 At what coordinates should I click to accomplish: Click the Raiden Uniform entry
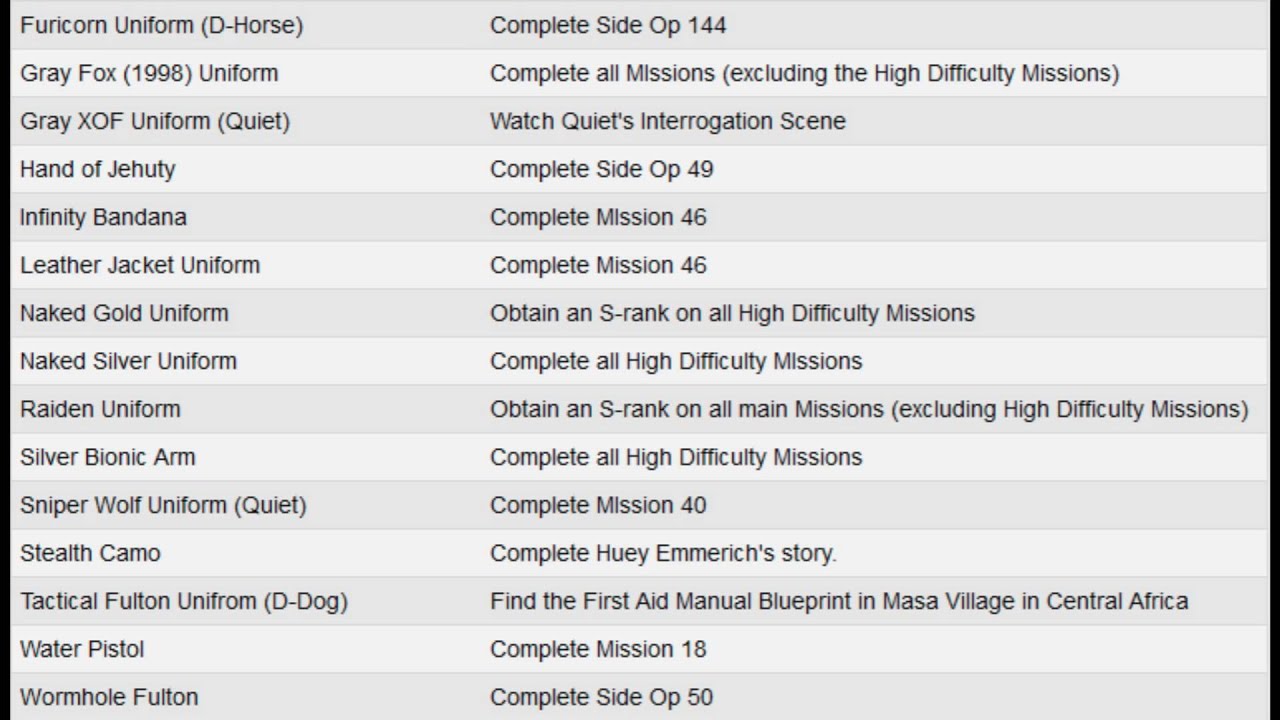pyautogui.click(x=100, y=410)
